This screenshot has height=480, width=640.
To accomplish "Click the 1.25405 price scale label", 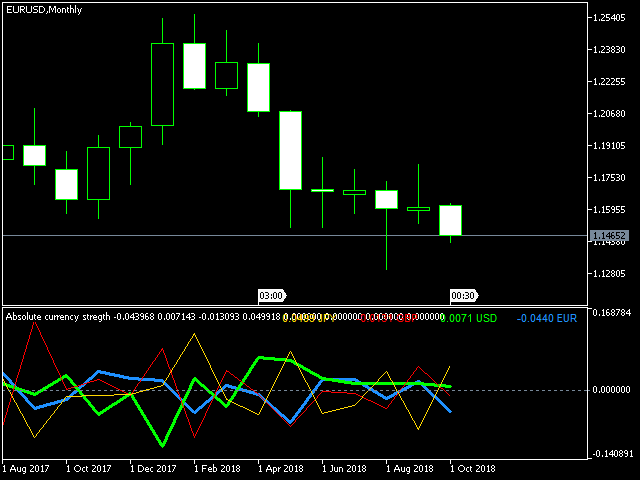I will click(x=609, y=18).
